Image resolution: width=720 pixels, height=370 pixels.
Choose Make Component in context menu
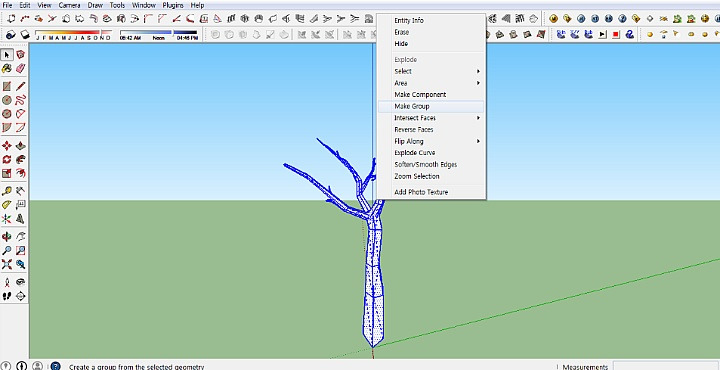pyautogui.click(x=431, y=95)
